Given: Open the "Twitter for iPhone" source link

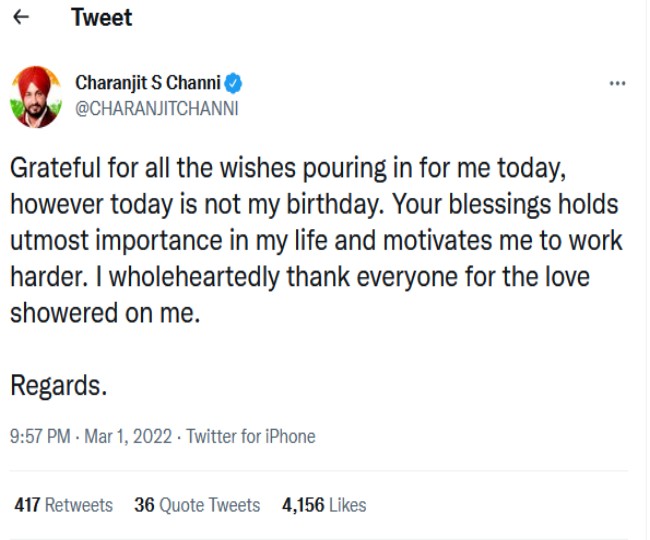Looking at the screenshot, I should pos(250,436).
